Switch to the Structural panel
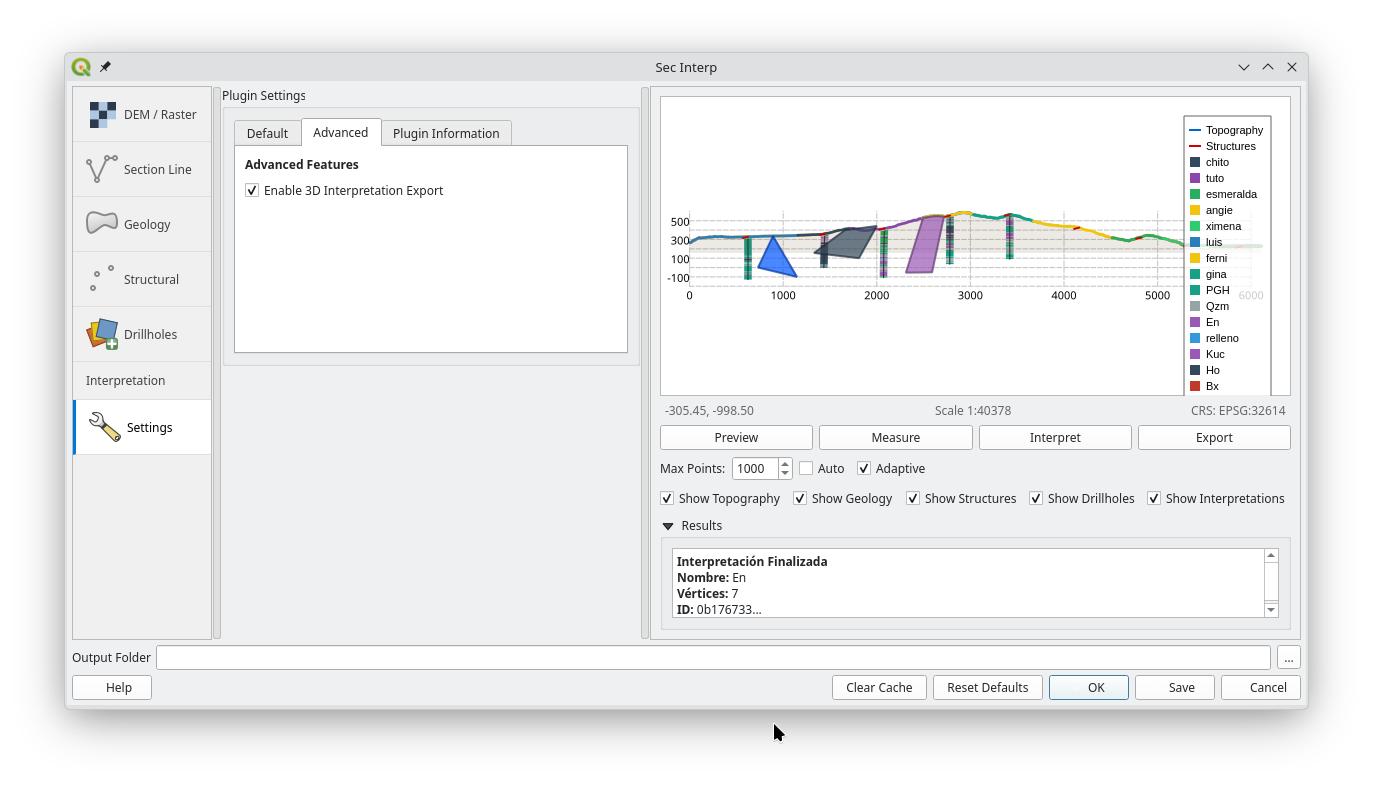Image resolution: width=1373 pixels, height=786 pixels. [142, 278]
